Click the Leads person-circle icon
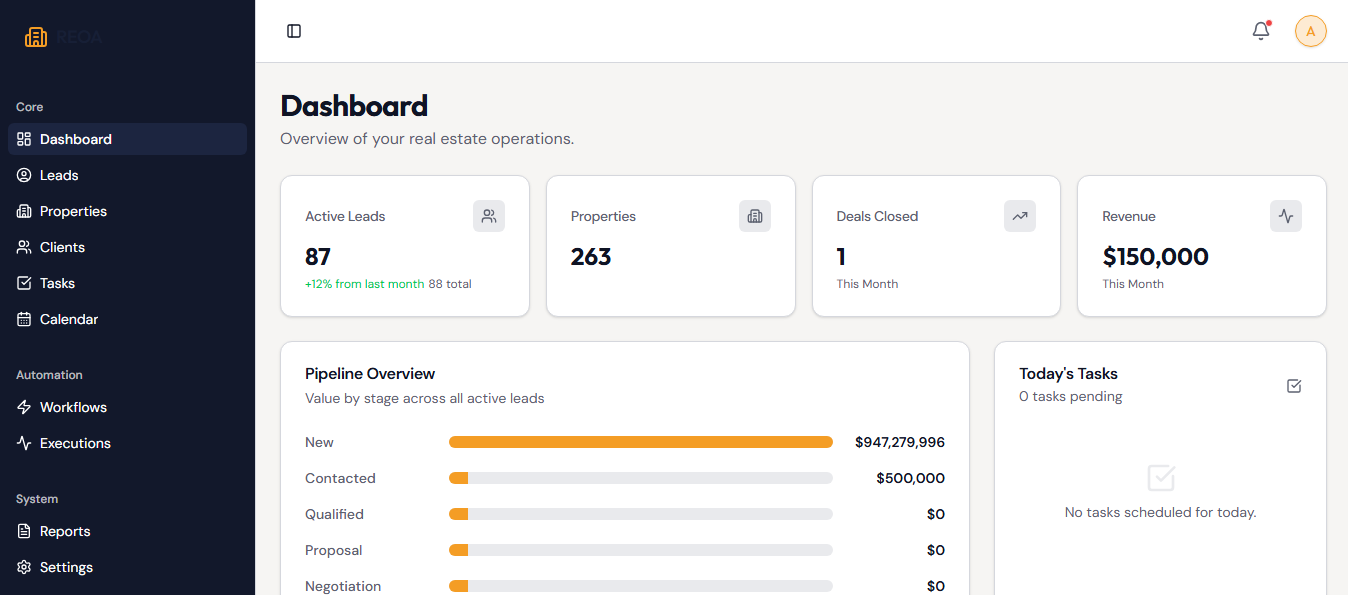This screenshot has height=595, width=1348. coord(24,175)
